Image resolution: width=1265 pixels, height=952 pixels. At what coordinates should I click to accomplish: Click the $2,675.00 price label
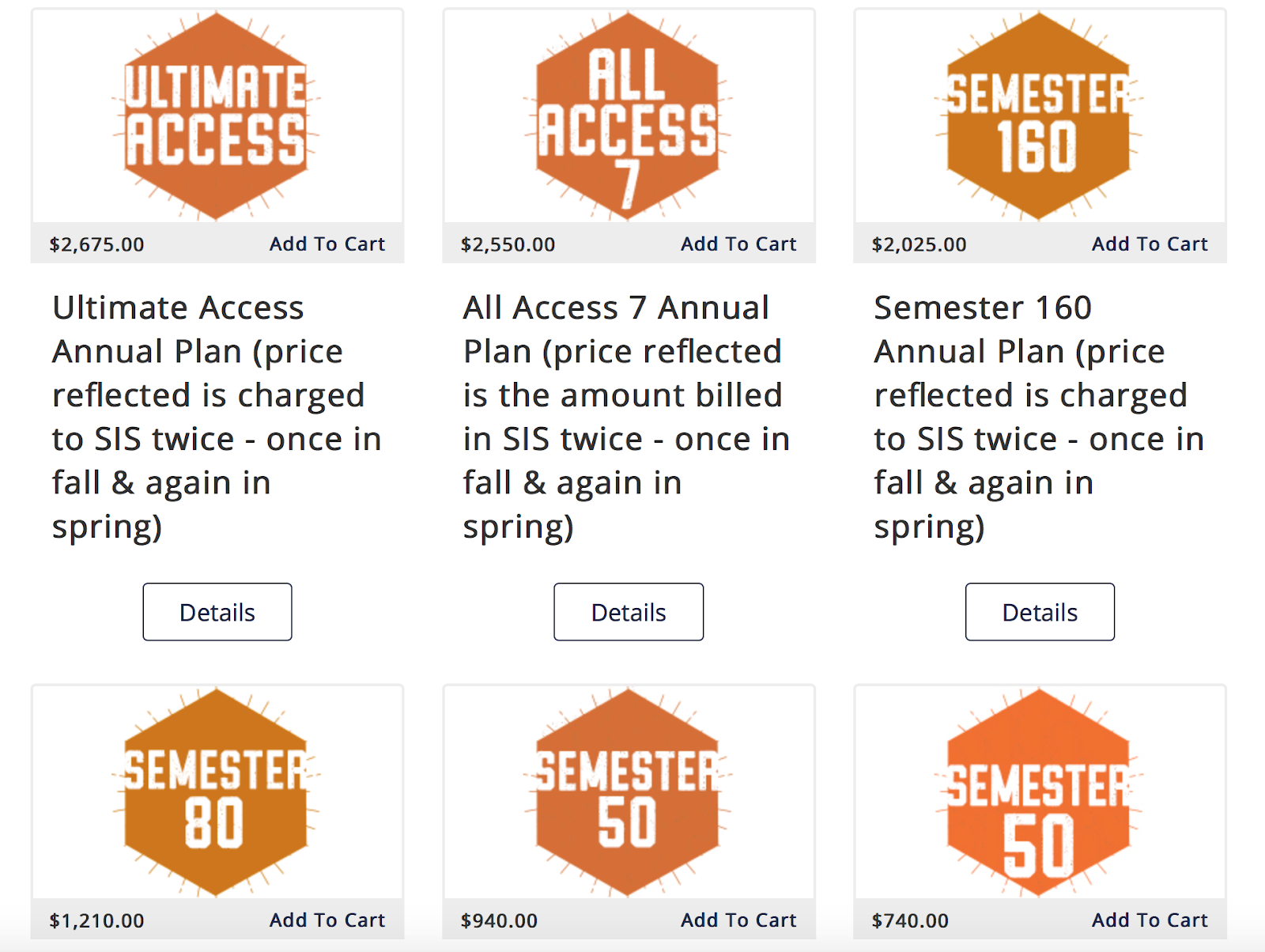(x=97, y=244)
